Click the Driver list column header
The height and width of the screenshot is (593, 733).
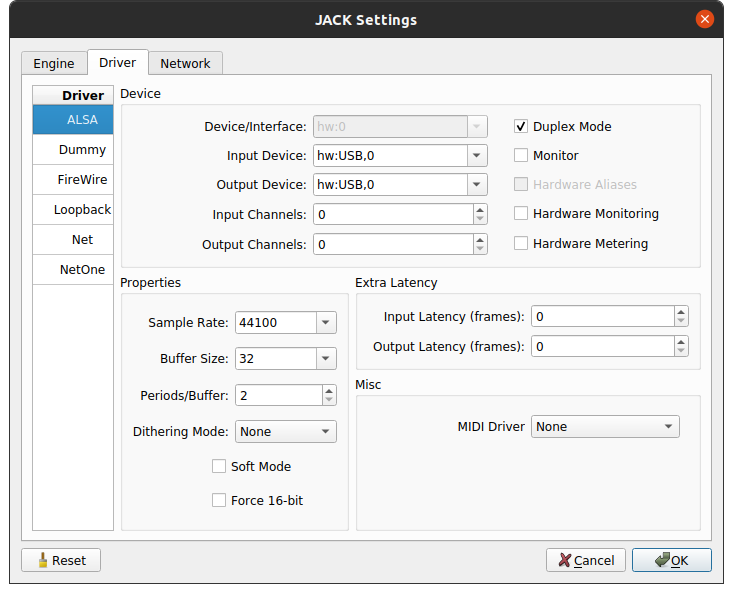(73, 95)
